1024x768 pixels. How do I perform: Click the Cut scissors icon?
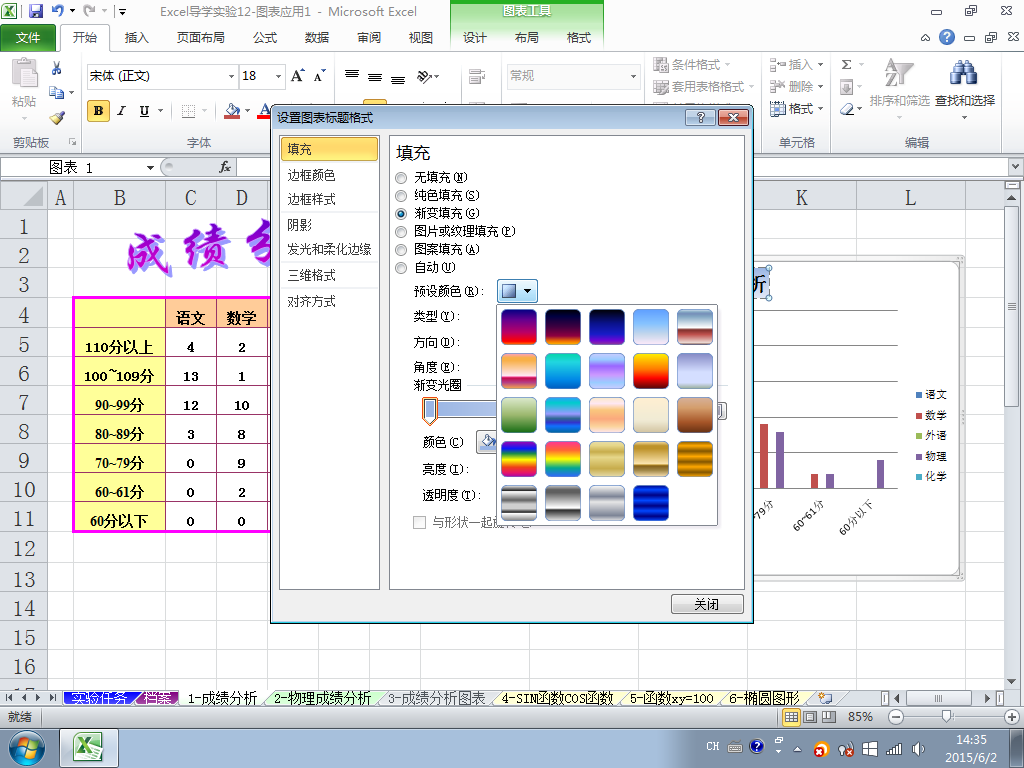(56, 68)
